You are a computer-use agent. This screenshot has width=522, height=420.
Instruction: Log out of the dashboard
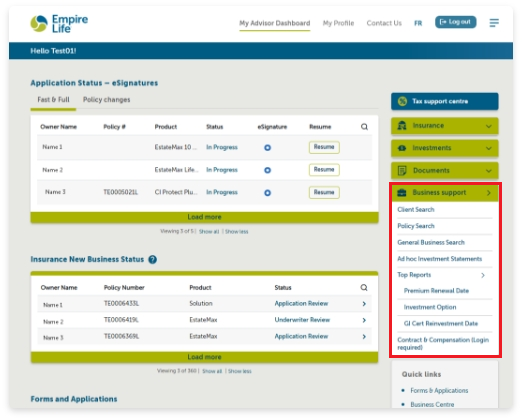pos(455,22)
